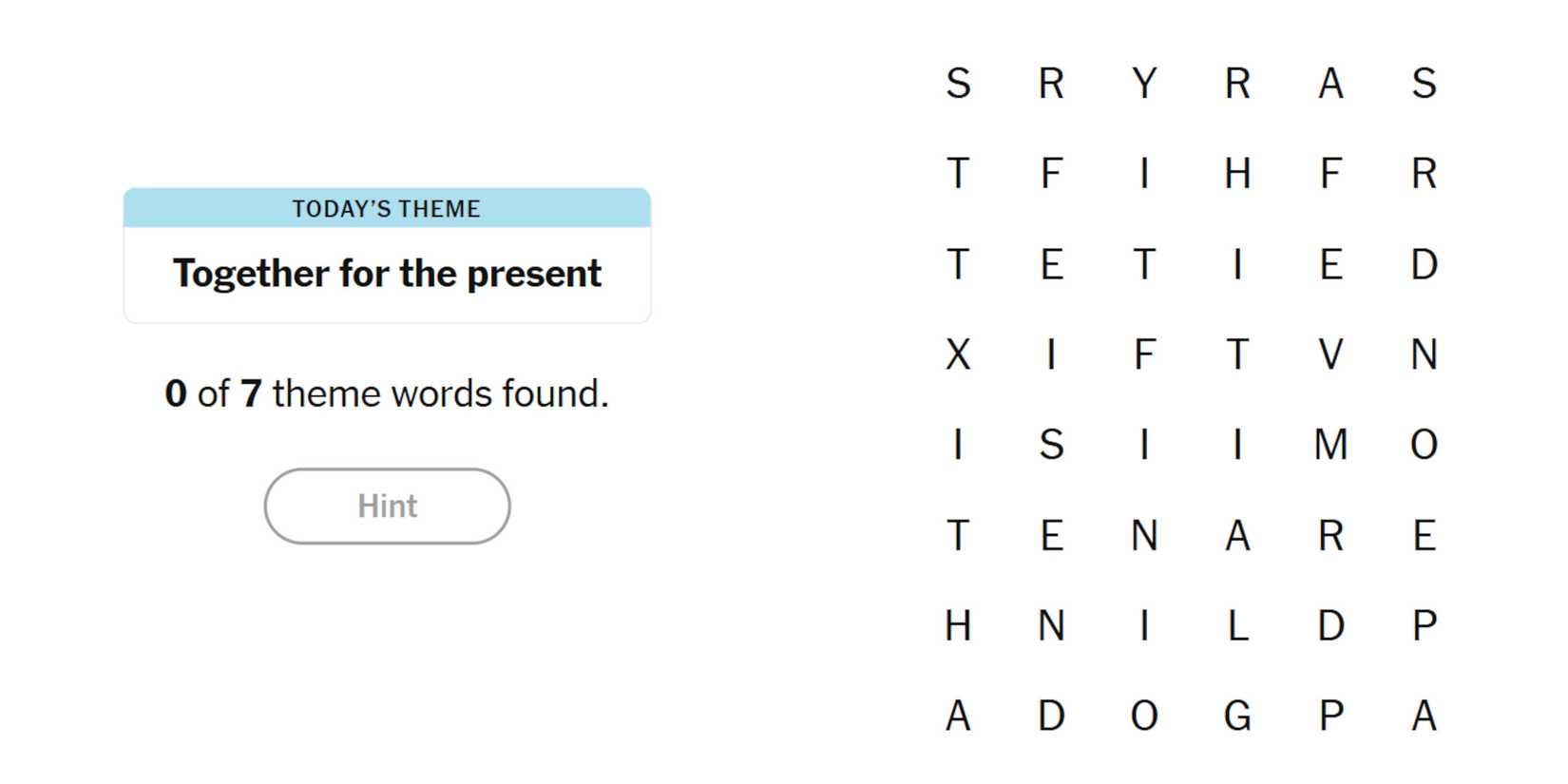Select the top-left letter S

[958, 84]
